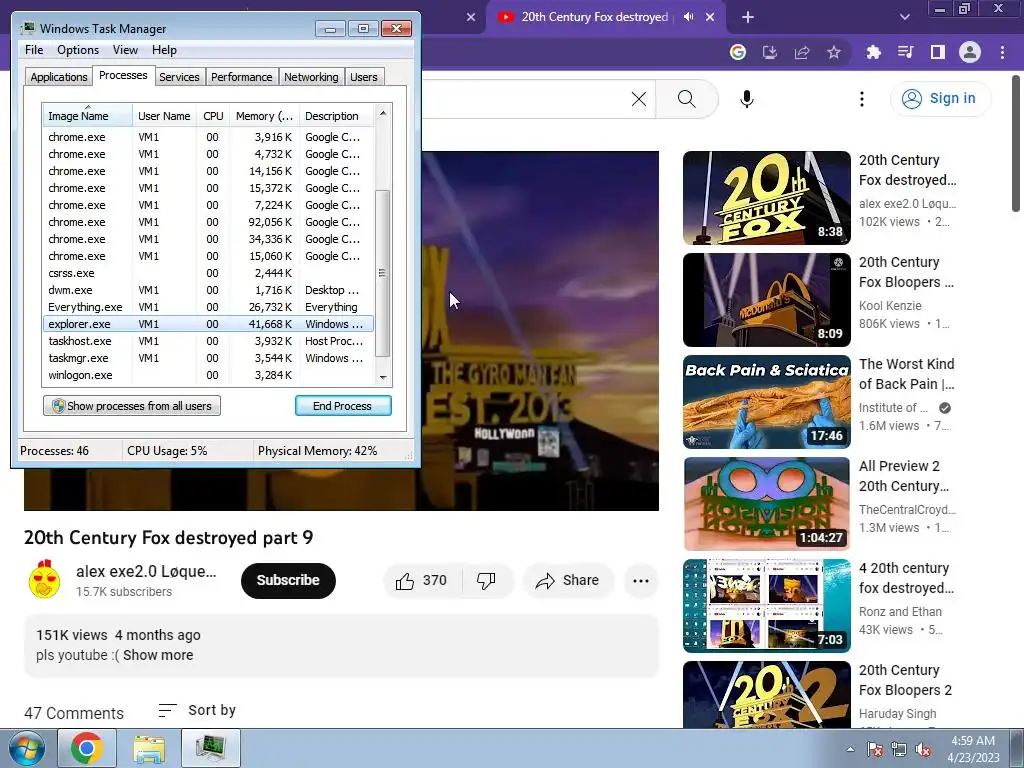Screen dimensions: 1024x768
Task: Click the YouTube page vertical scrollbar
Action: point(1016,144)
